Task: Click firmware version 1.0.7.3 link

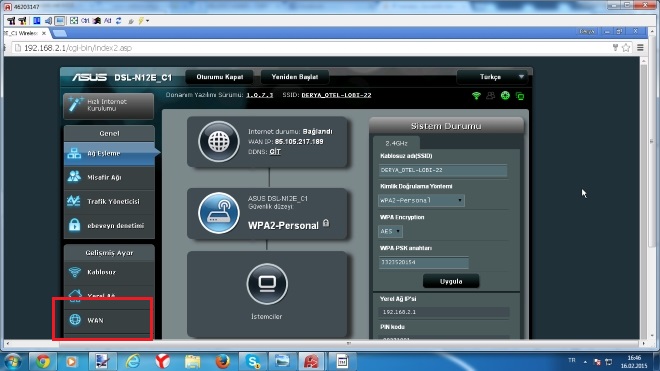Action: [260, 95]
